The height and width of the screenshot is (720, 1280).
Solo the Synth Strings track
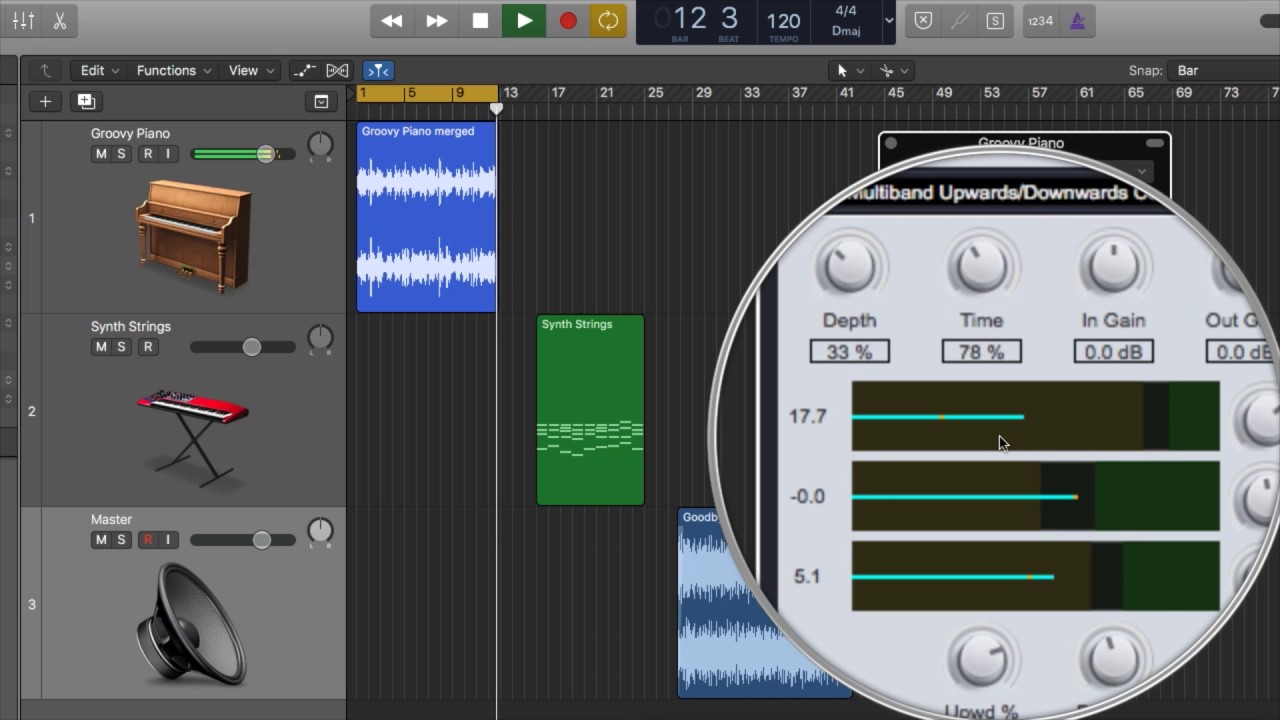[x=121, y=347]
